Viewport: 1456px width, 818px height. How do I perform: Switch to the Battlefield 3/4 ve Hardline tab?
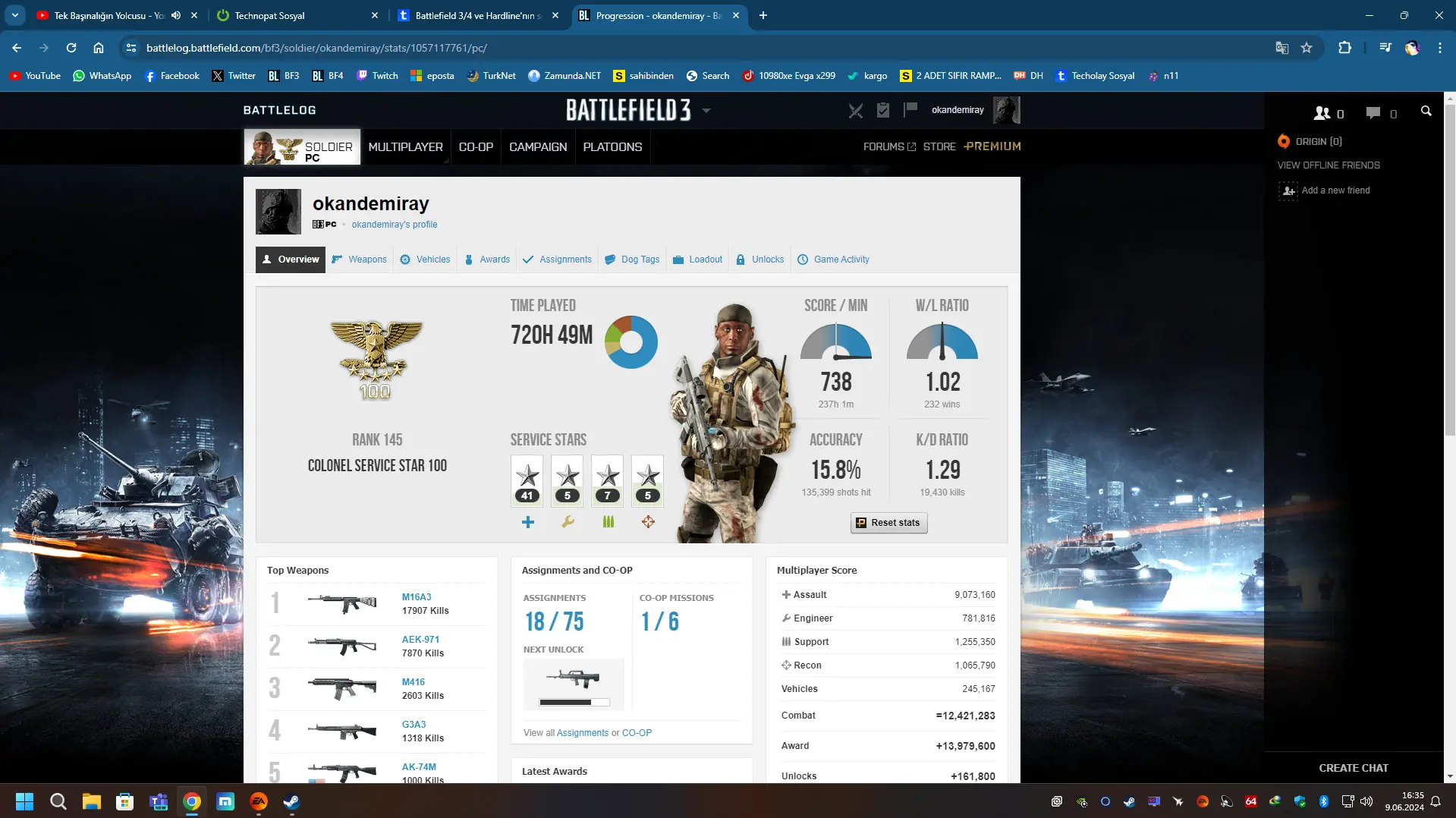(478, 15)
